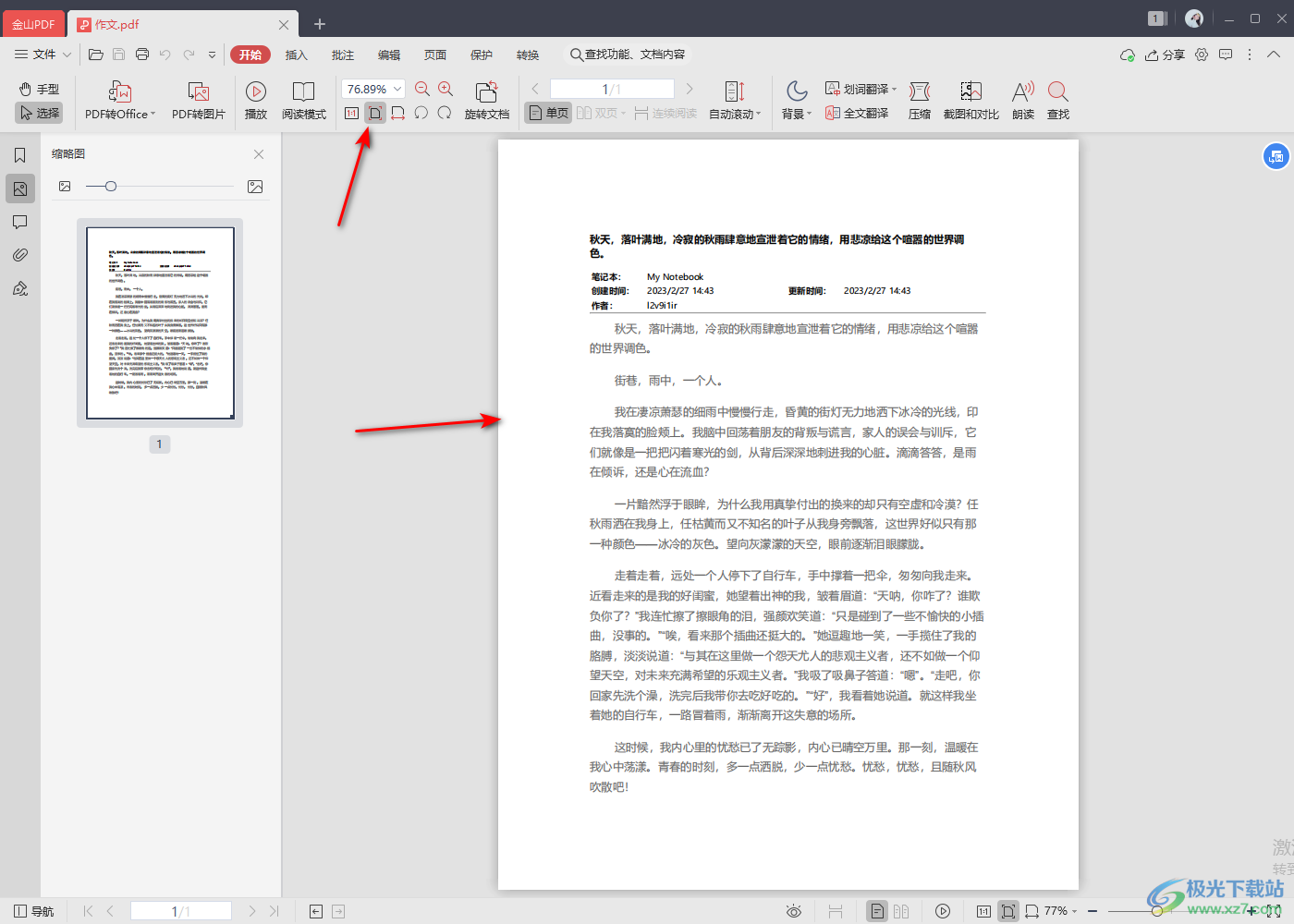Select 单页 single page layout
Screen dimensions: 1294x924
[548, 113]
